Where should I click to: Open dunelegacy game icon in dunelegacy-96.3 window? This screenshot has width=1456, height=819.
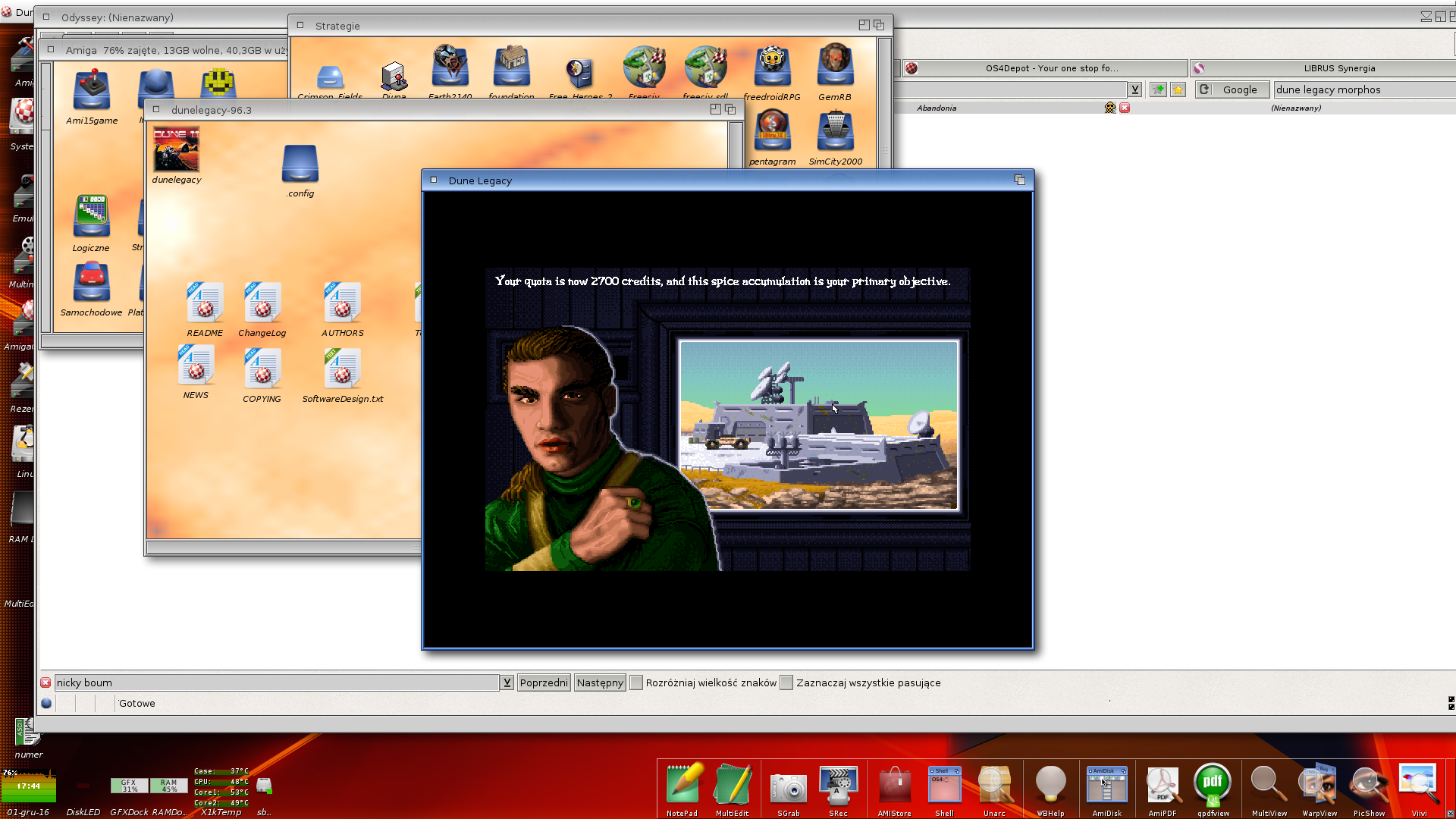pos(177,150)
